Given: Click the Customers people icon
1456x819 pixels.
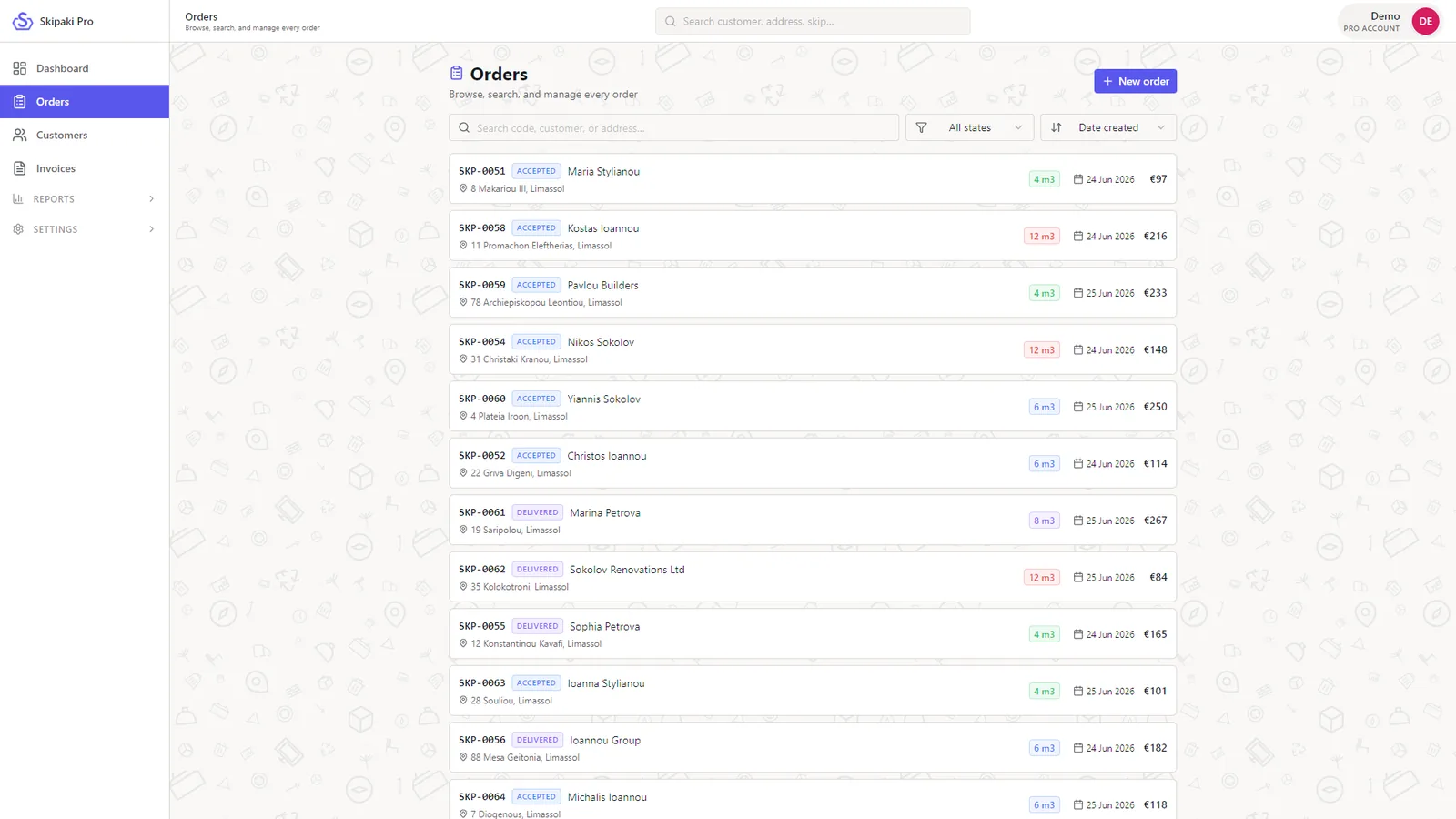Looking at the screenshot, I should tap(19, 135).
